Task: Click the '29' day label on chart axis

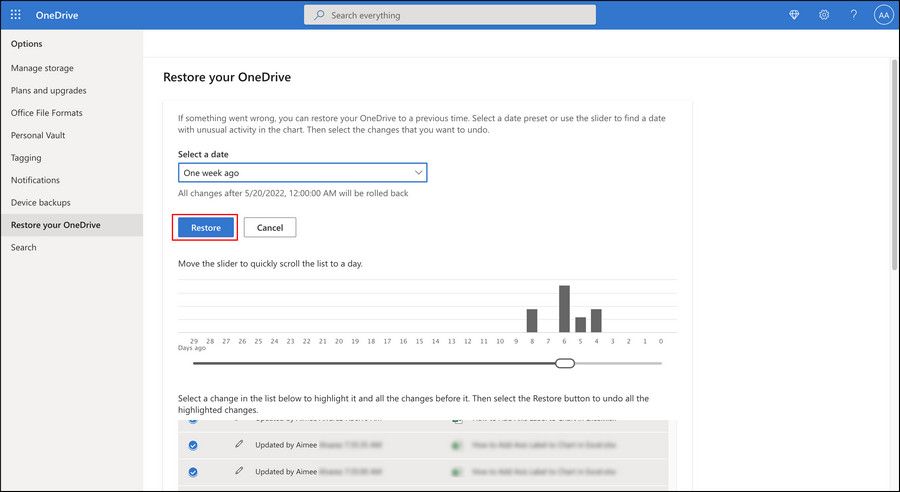Action: [194, 341]
